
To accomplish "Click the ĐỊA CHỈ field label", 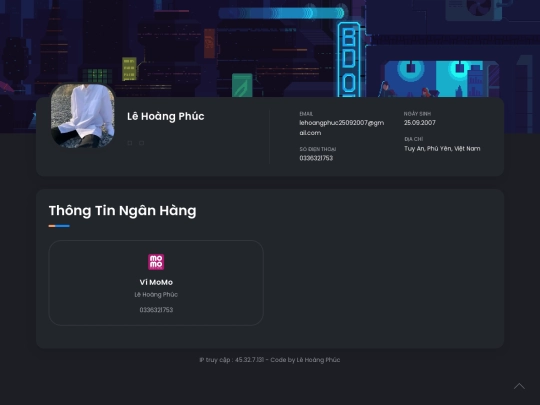I will 414,139.
